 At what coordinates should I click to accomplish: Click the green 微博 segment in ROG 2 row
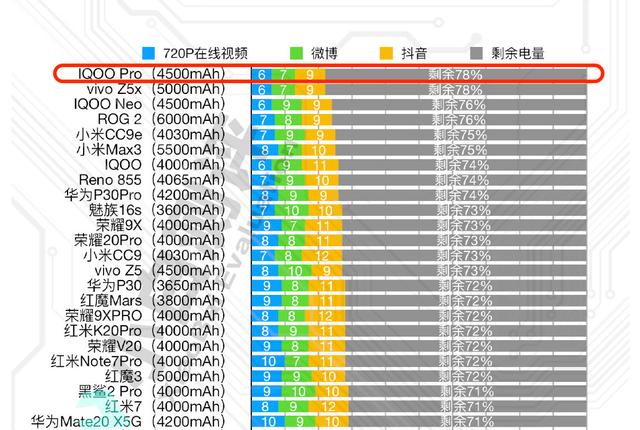289,120
